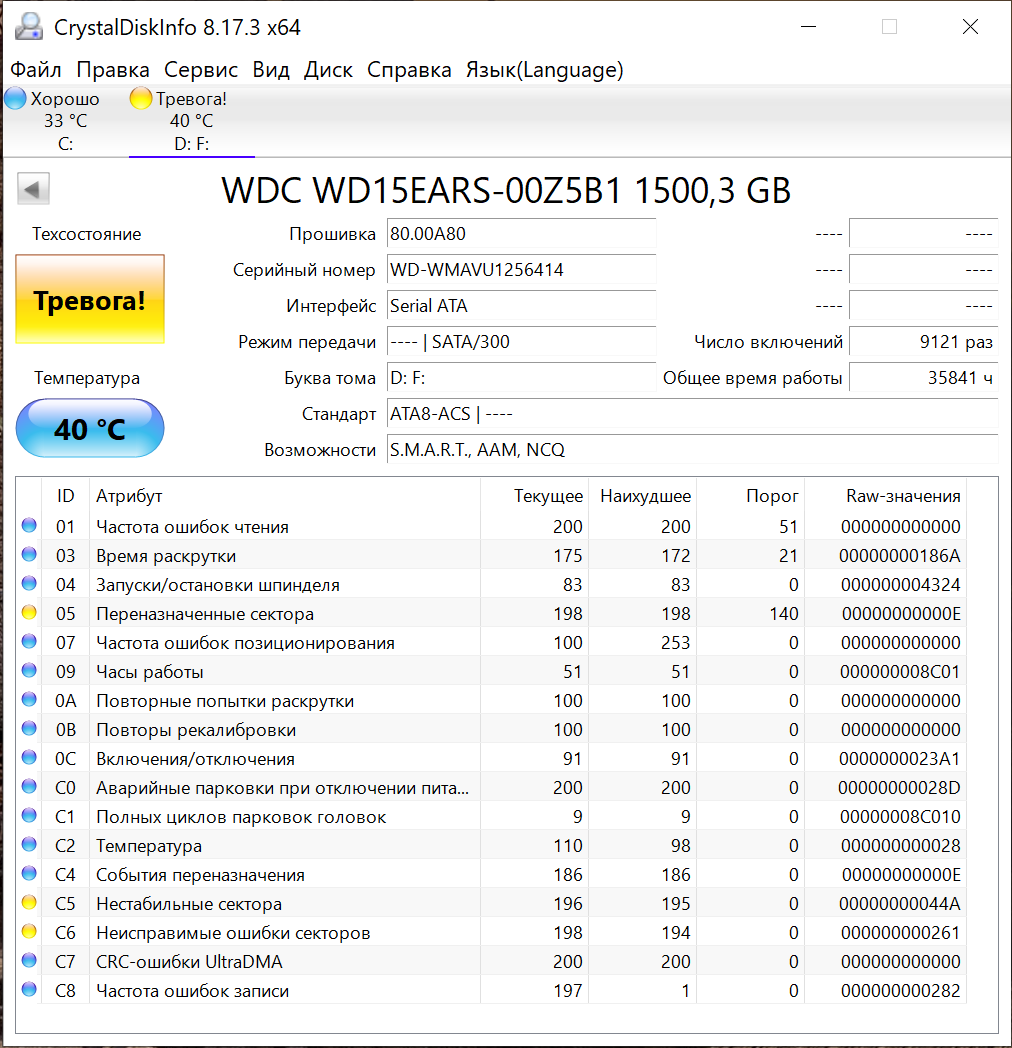This screenshot has height=1048, width=1012.
Task: Open the Сервис menu
Action: point(201,70)
